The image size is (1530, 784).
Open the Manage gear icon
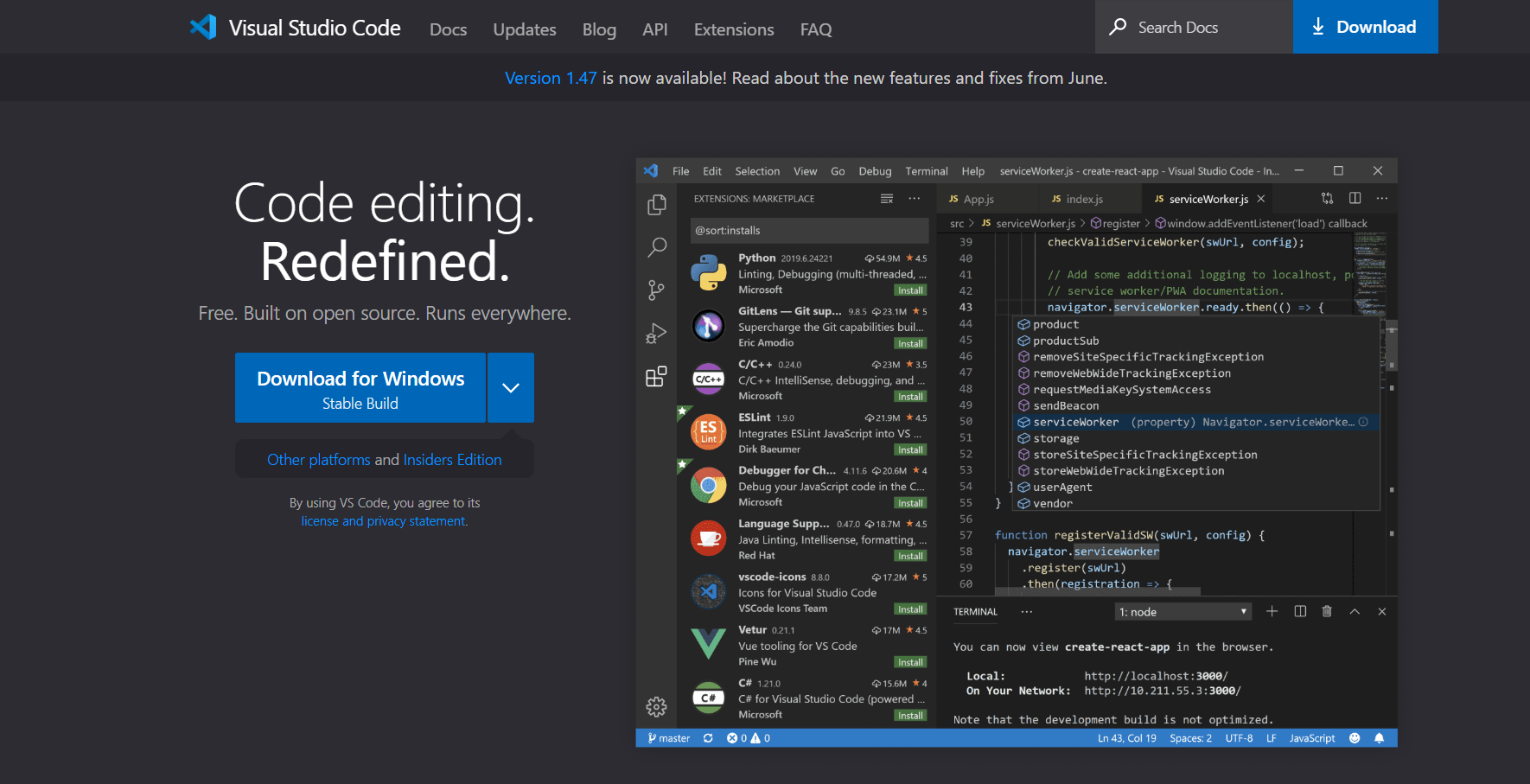coord(657,707)
